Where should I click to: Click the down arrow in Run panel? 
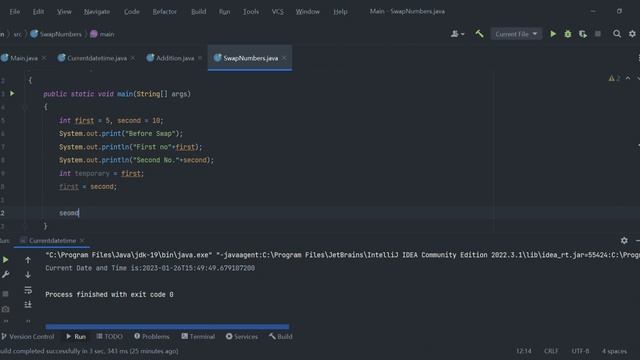28,275
